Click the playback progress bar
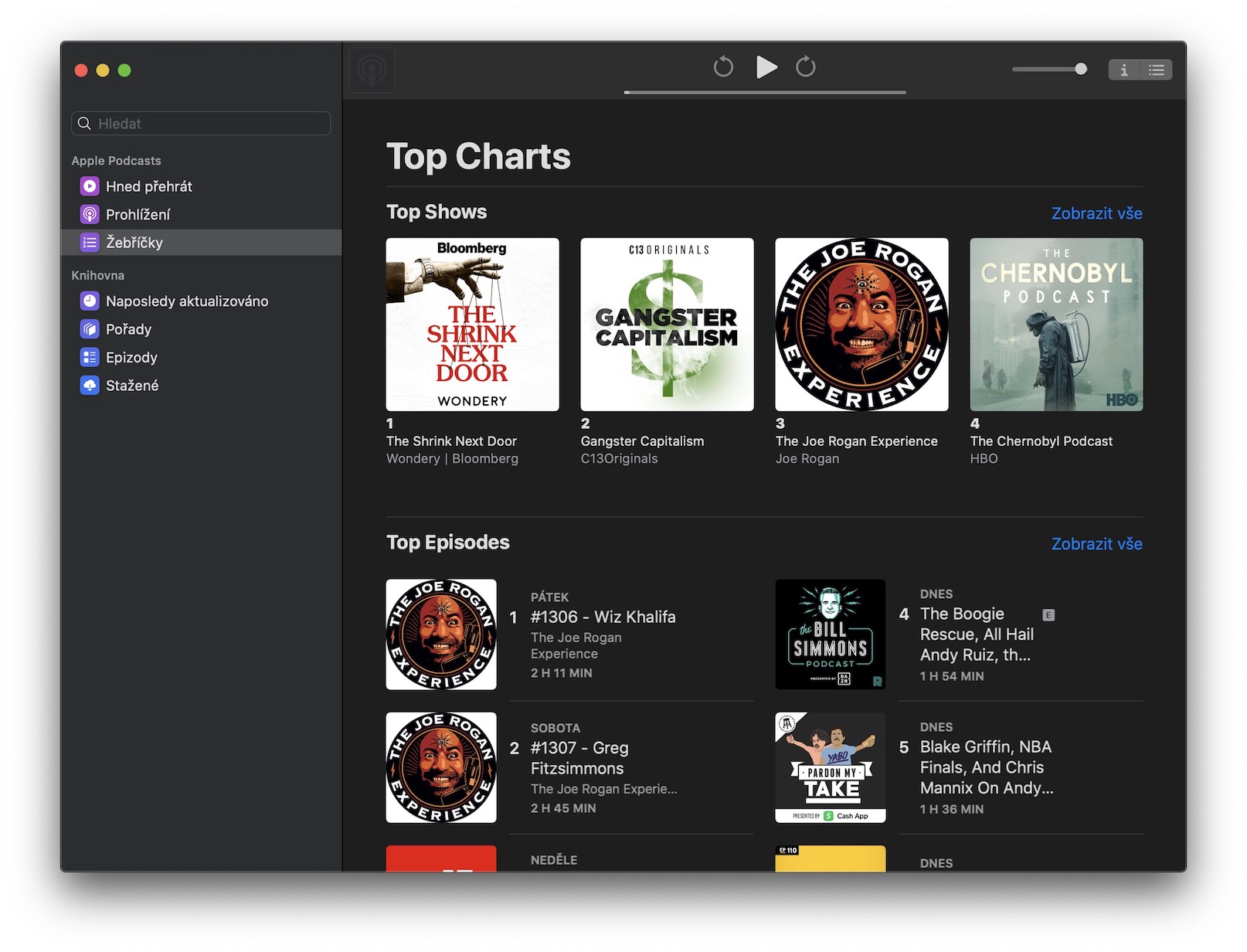This screenshot has height=952, width=1247. [x=765, y=92]
